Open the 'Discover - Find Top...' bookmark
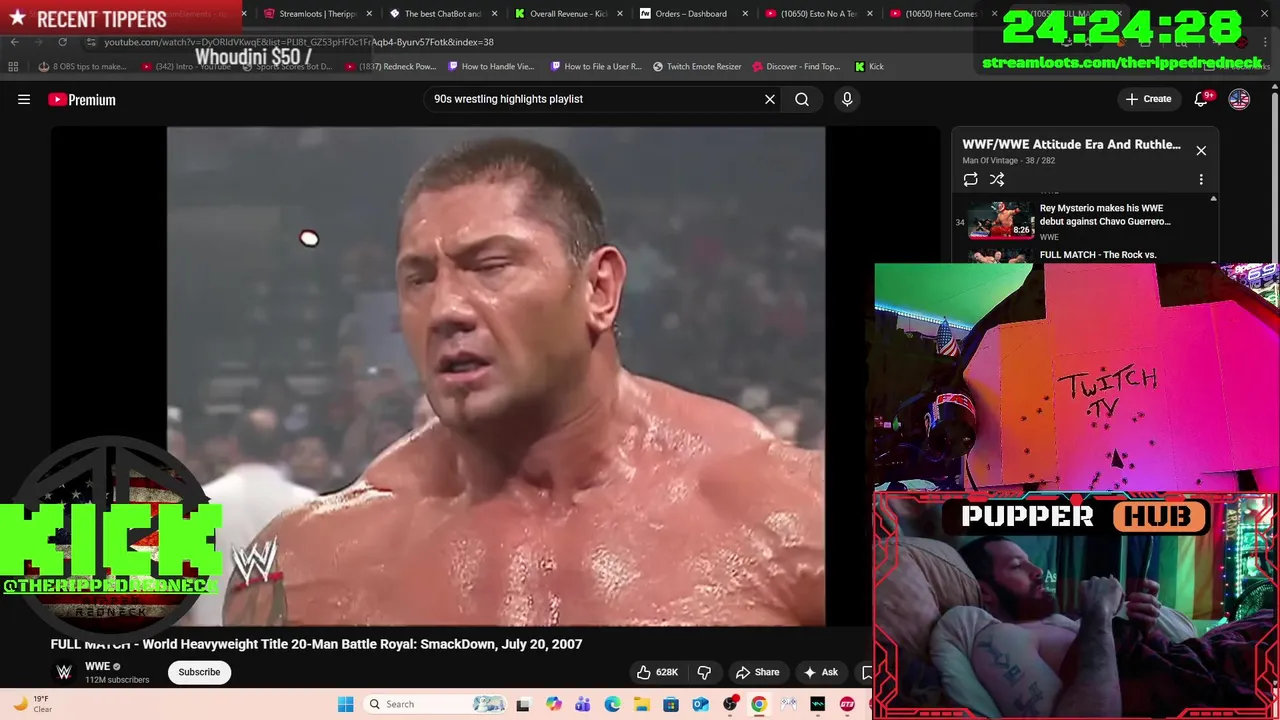The height and width of the screenshot is (720, 1280). click(x=796, y=66)
